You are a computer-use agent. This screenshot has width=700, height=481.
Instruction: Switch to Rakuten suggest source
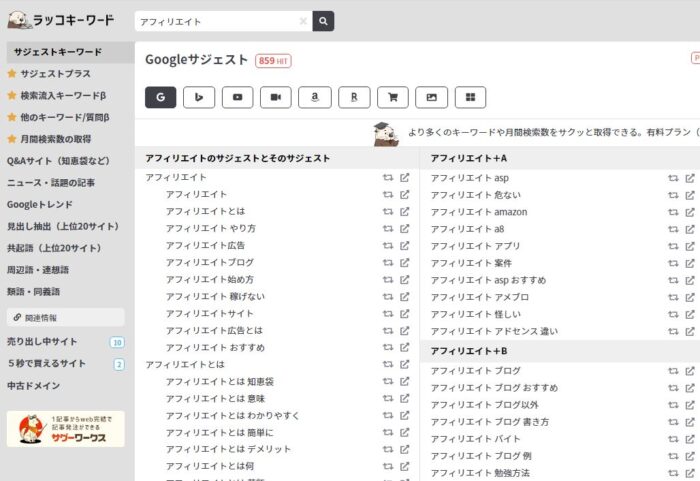(x=354, y=97)
